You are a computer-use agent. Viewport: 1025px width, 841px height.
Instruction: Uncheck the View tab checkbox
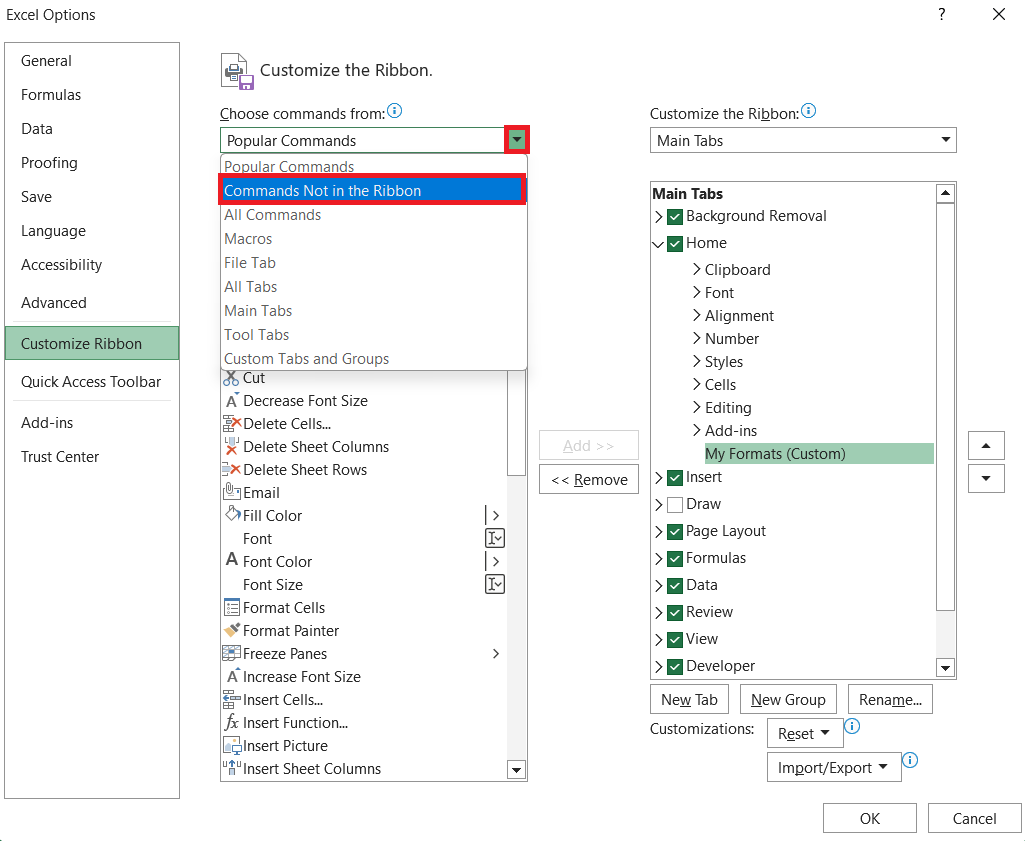pos(675,640)
